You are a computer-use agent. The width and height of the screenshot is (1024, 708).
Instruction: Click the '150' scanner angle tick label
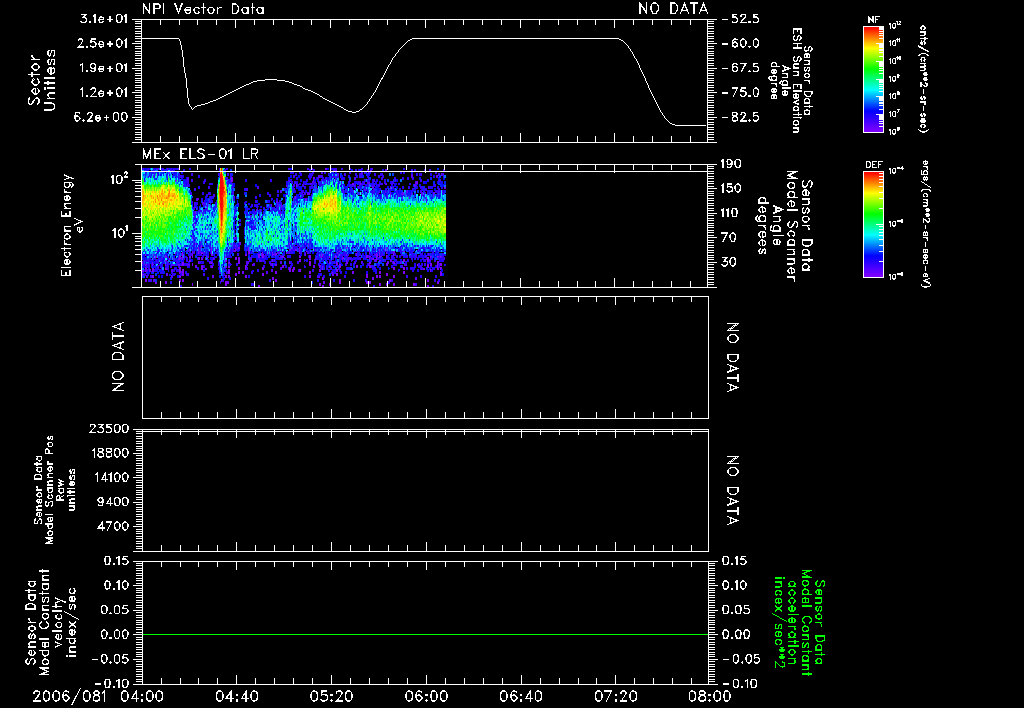730,189
